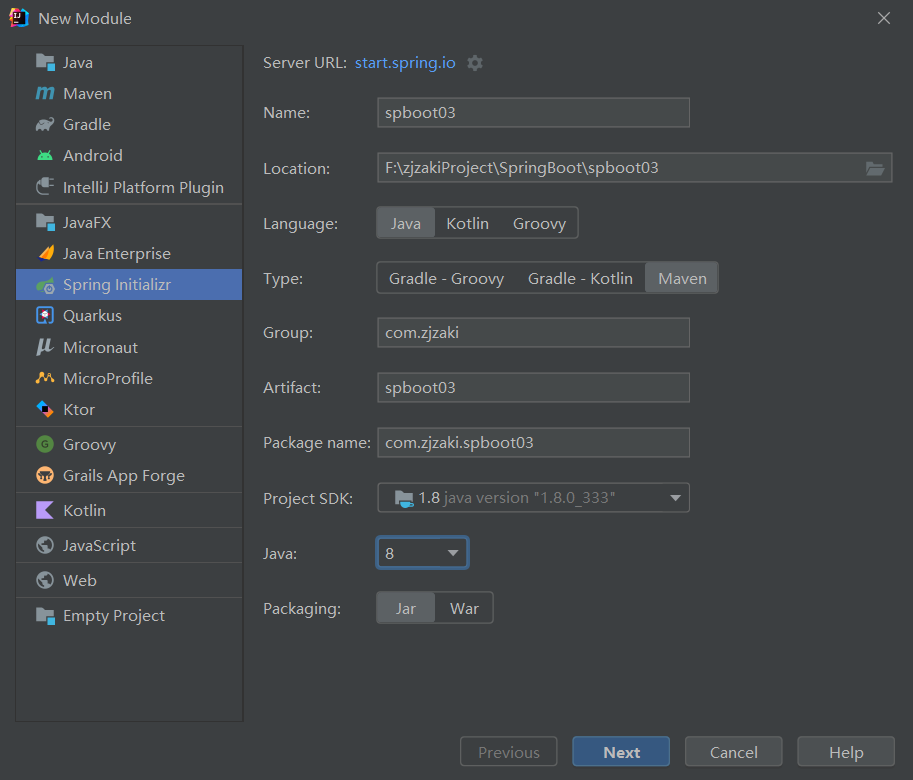The width and height of the screenshot is (913, 780).
Task: Click the Help button
Action: click(846, 752)
